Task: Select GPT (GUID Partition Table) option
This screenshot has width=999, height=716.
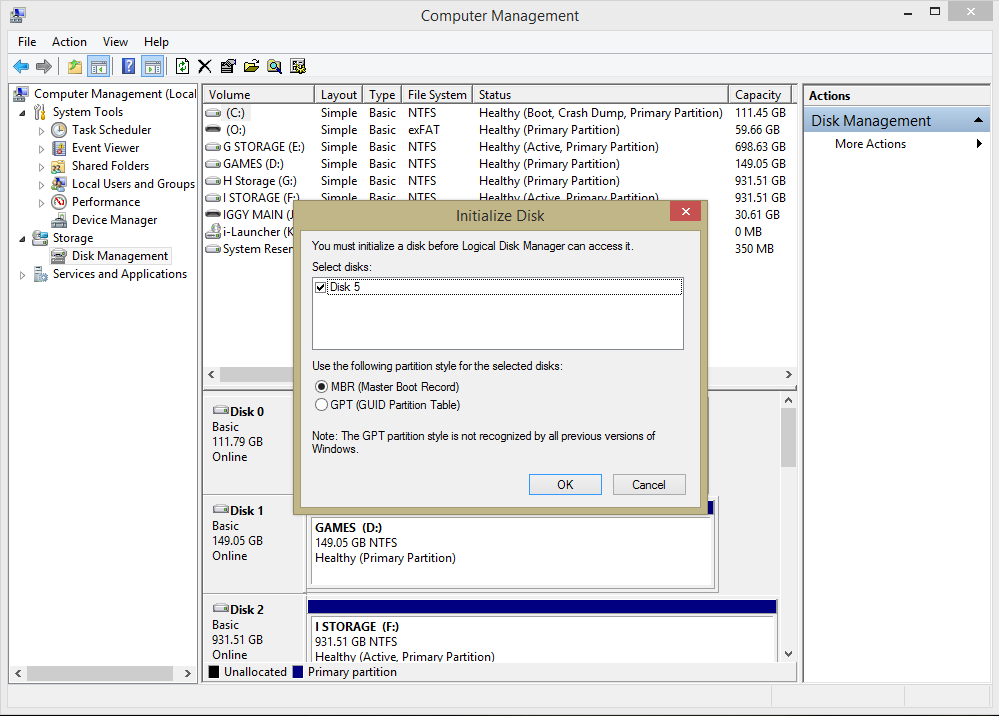Action: 321,405
